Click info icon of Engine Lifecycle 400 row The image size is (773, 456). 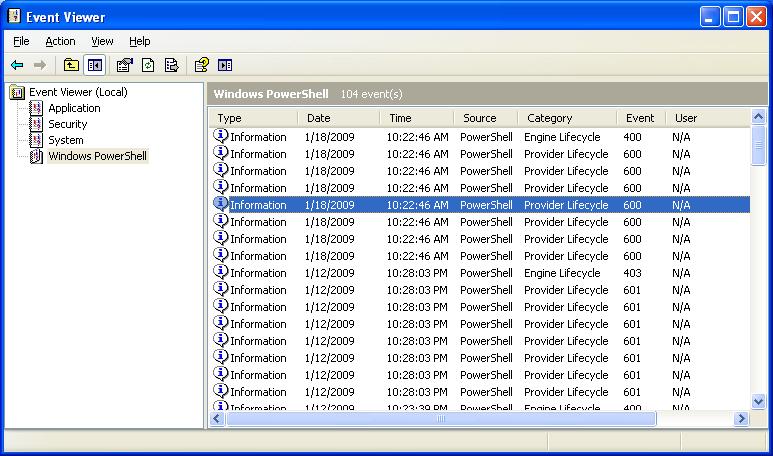coord(220,136)
